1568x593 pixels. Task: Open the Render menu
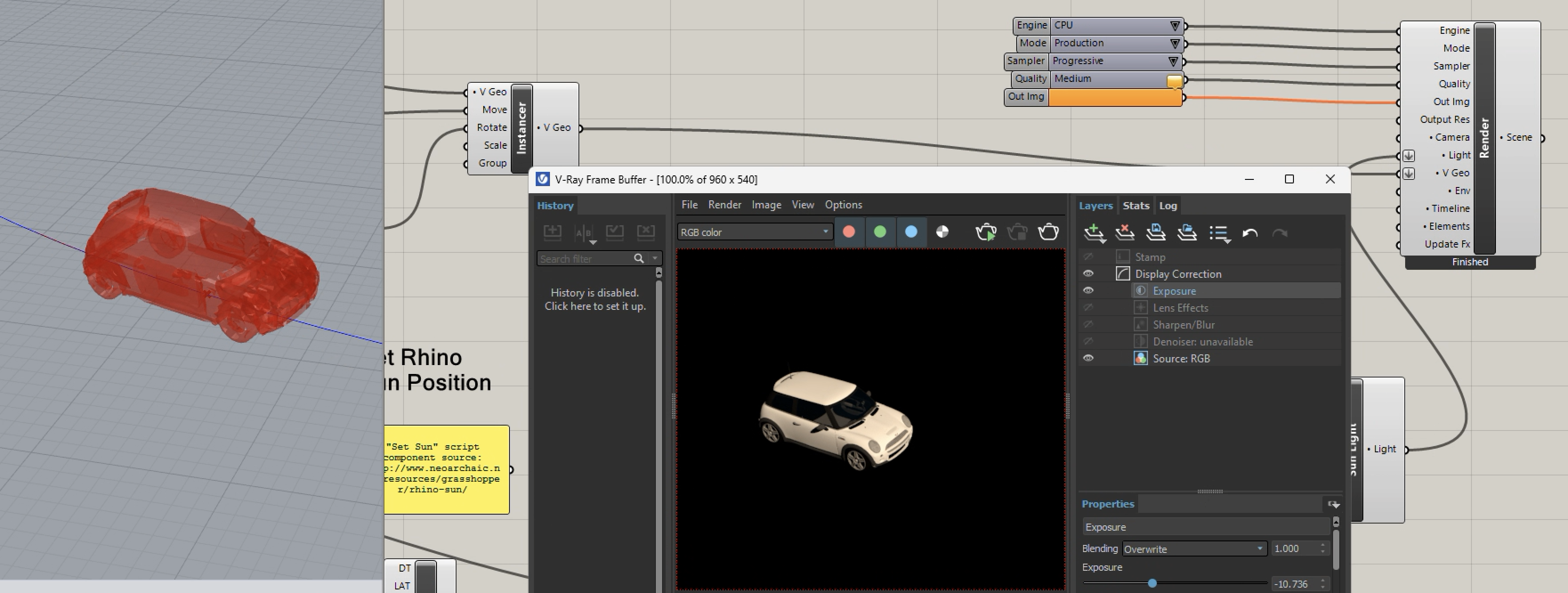click(724, 205)
